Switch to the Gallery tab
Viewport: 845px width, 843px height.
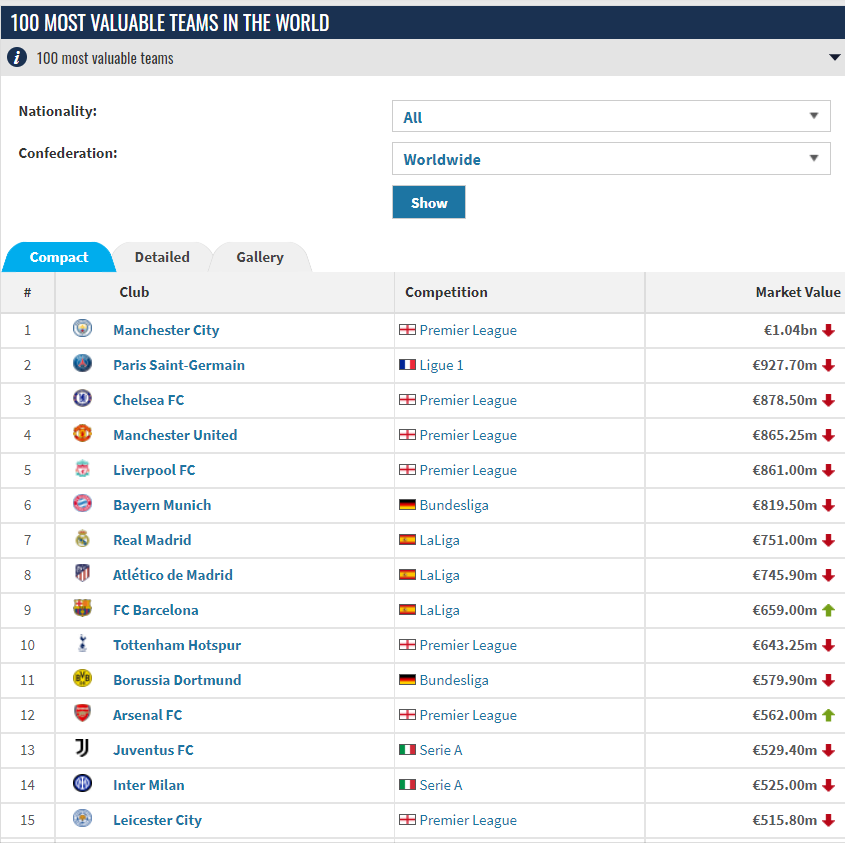click(x=260, y=257)
